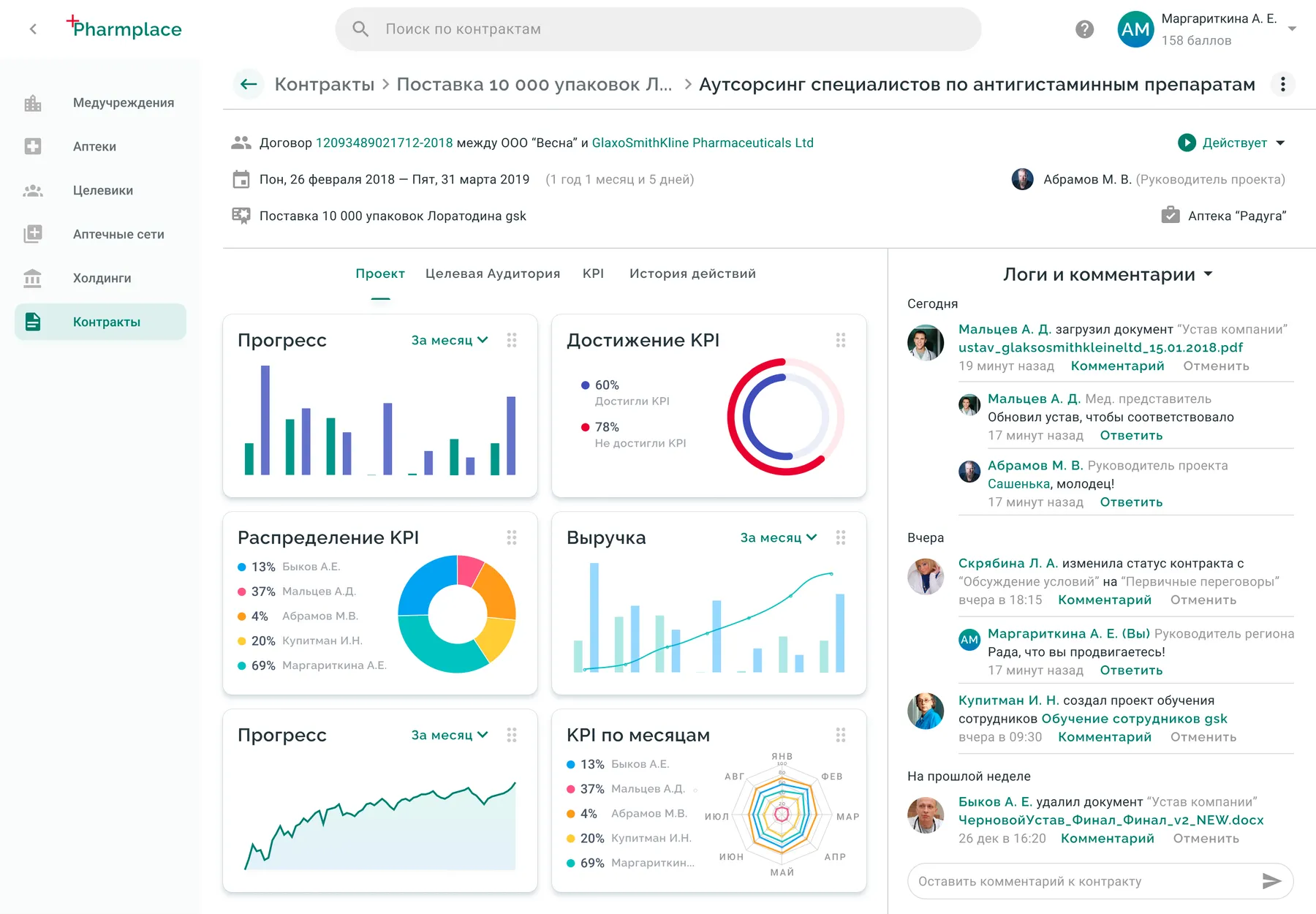Switch to the Целевая Аудитория tab
1316x914 pixels.
[x=493, y=273]
